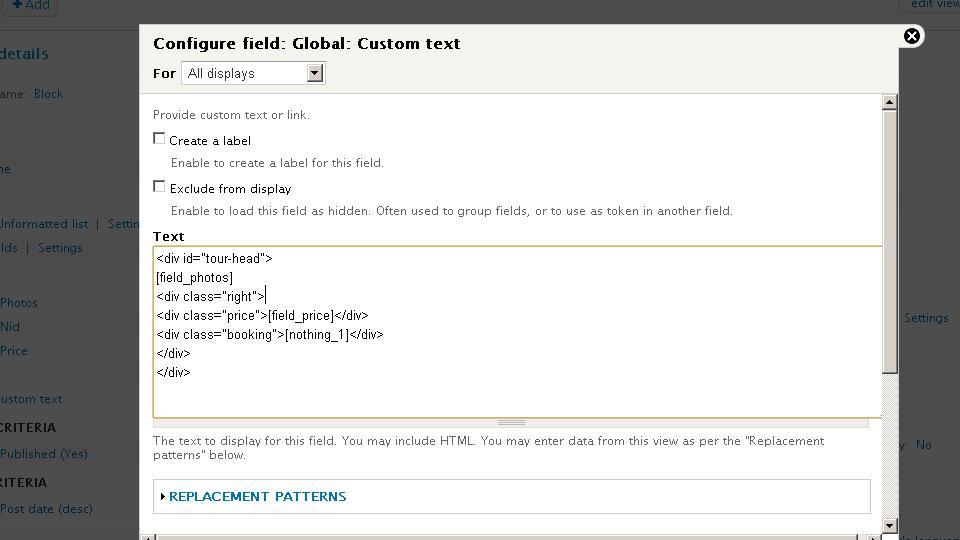The width and height of the screenshot is (960, 540).
Task: Open the 'Custom text' field link
Action: tap(31, 399)
